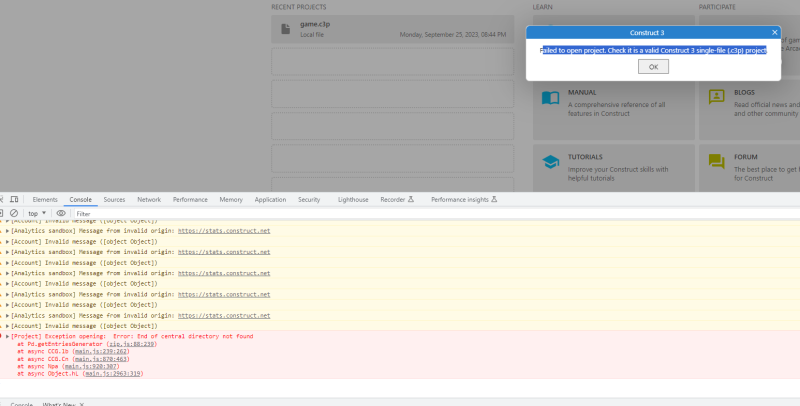Expand the '[Project] Exception opening' error row
This screenshot has width=800, height=406.
pos(7,337)
